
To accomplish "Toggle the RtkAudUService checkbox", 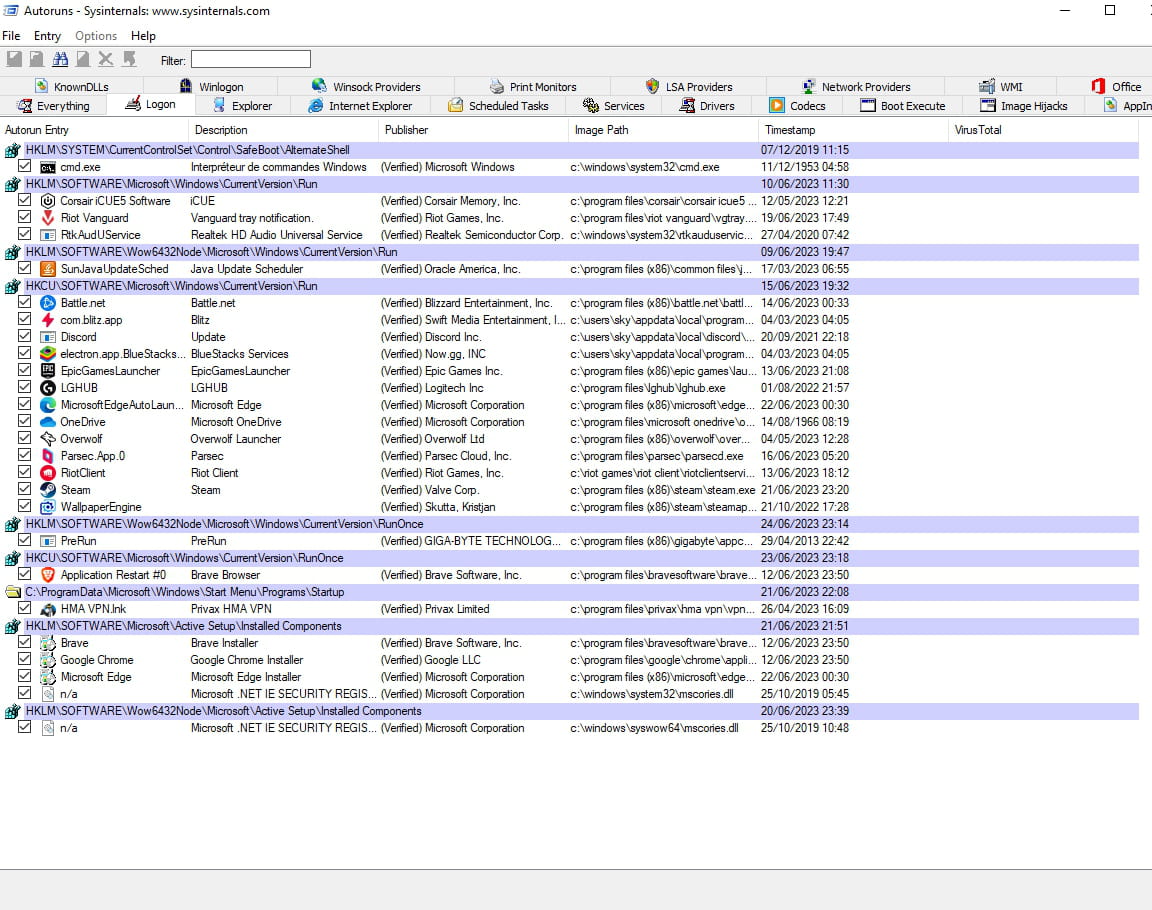I will (24, 234).
